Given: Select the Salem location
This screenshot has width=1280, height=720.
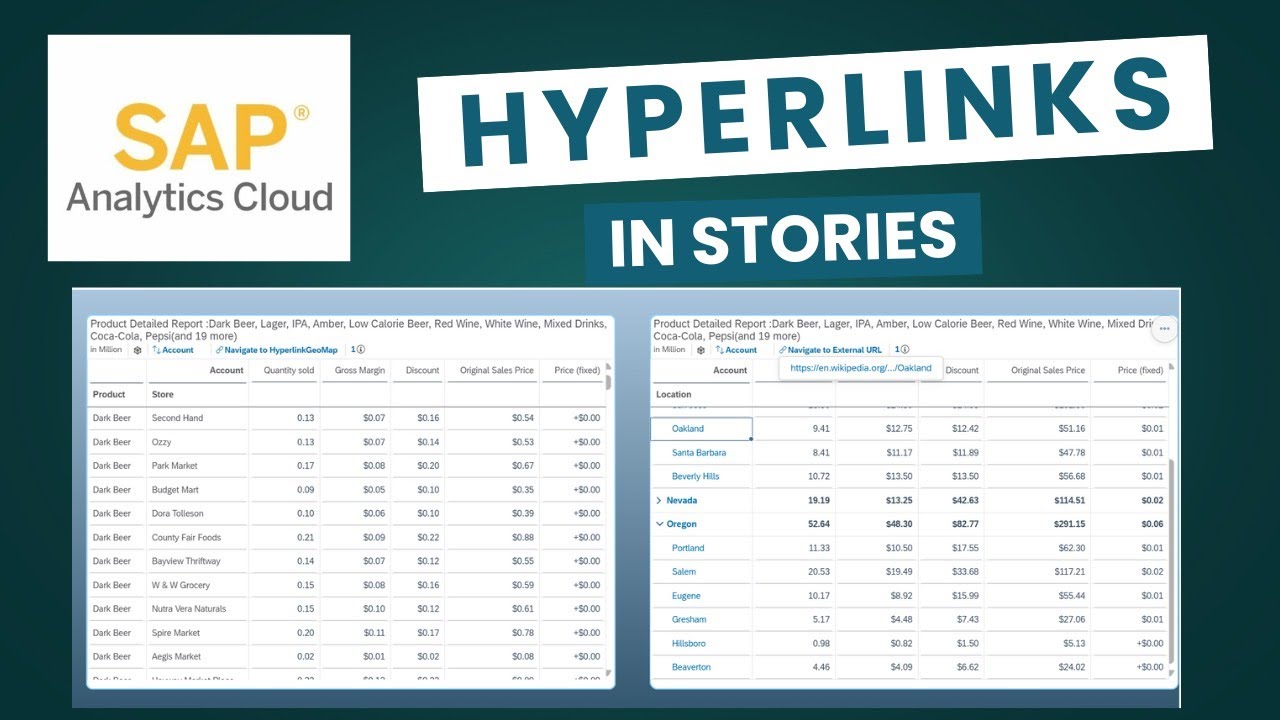Looking at the screenshot, I should point(684,572).
